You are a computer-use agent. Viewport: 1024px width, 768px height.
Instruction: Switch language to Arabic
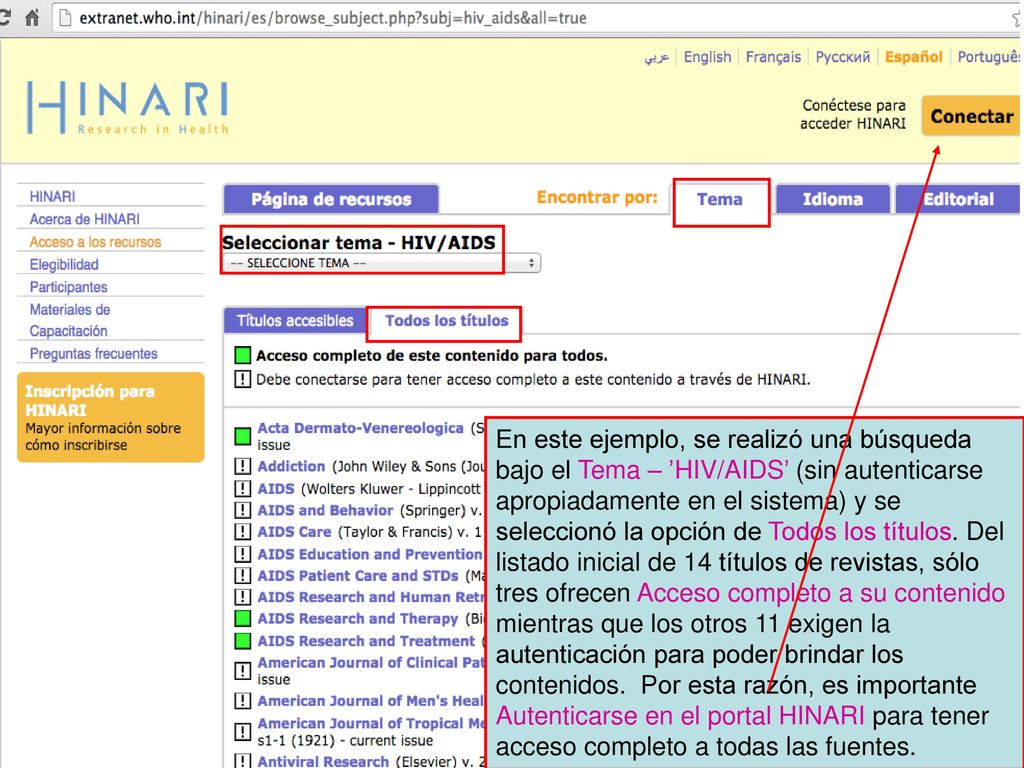[x=656, y=57]
